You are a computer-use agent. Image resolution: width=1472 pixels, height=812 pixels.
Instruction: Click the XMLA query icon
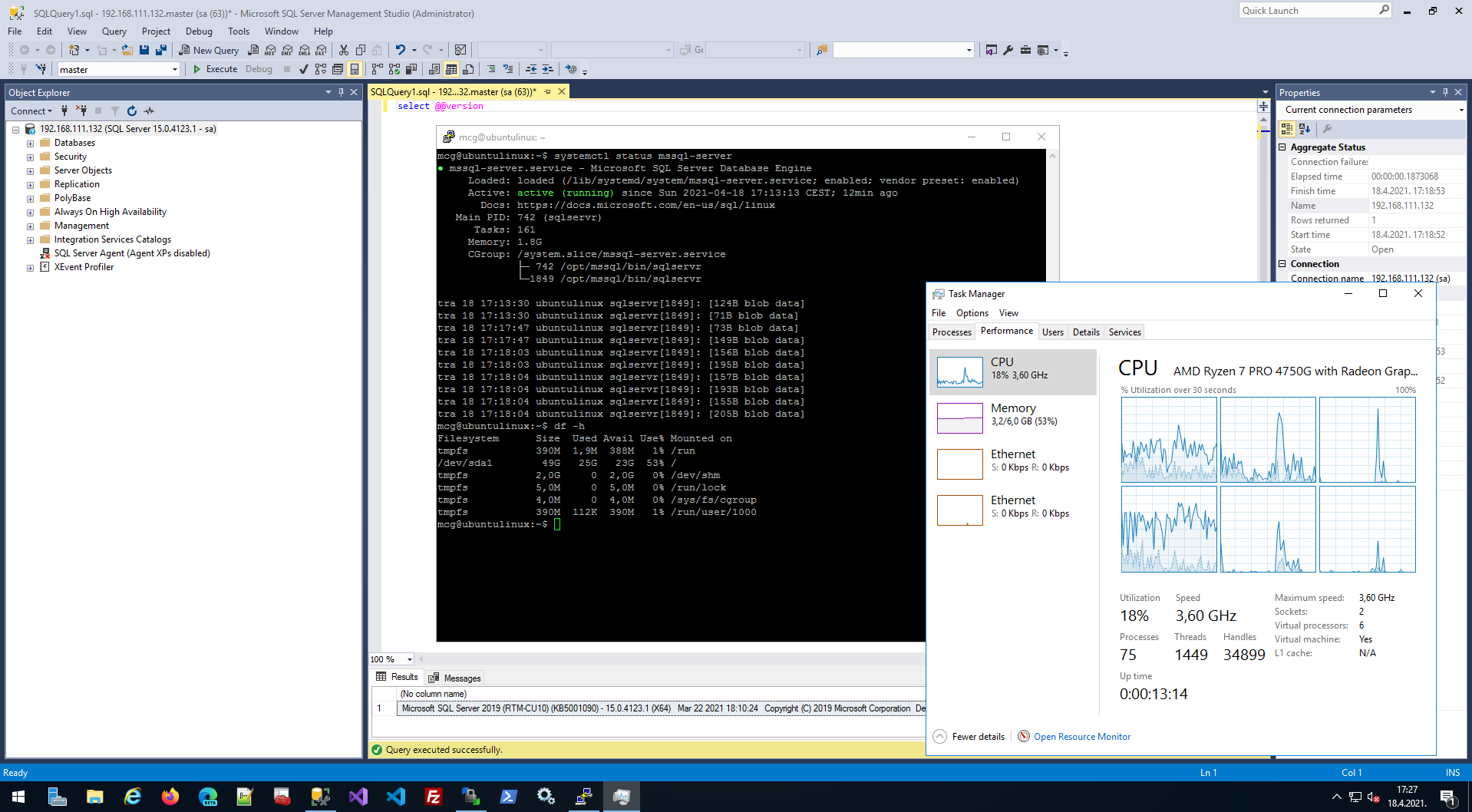point(304,50)
